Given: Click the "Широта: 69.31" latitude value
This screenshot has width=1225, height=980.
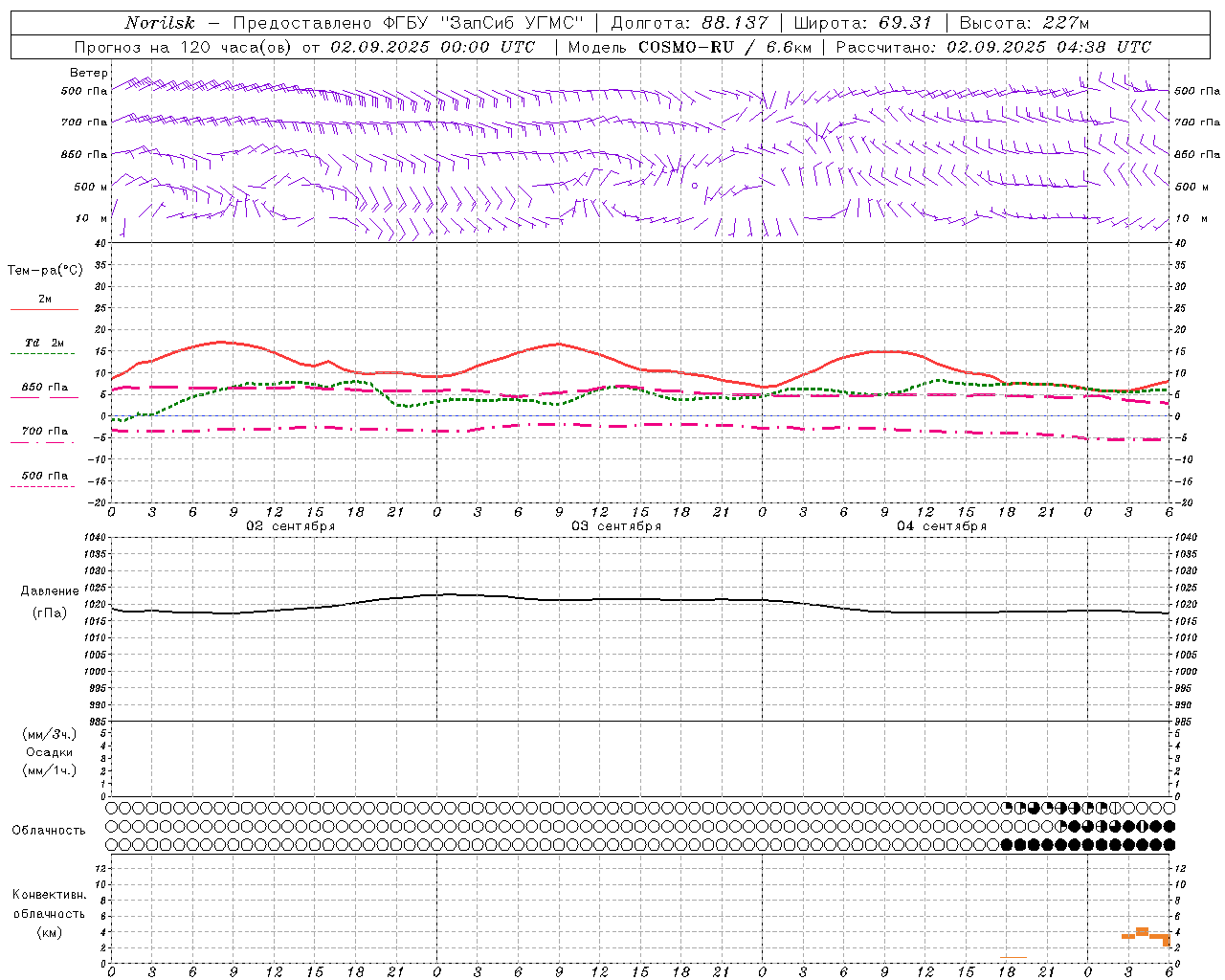Looking at the screenshot, I should pos(862,23).
